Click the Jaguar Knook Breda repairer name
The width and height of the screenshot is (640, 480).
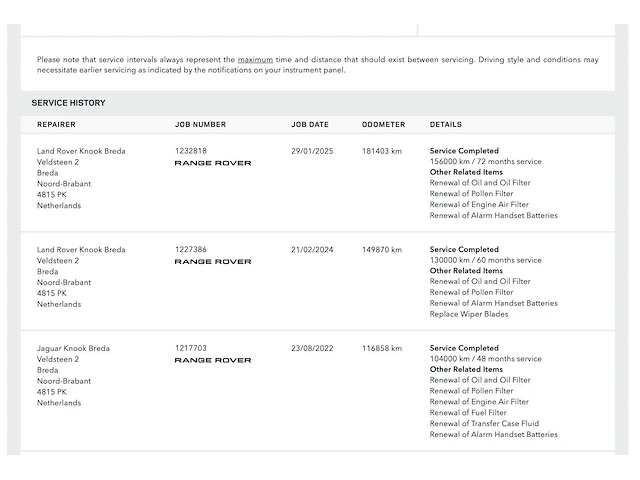pos(73,349)
